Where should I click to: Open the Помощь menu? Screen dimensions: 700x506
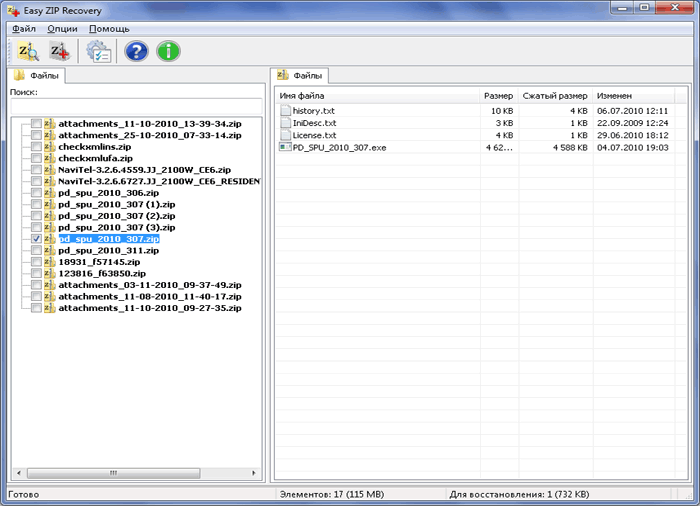109,29
